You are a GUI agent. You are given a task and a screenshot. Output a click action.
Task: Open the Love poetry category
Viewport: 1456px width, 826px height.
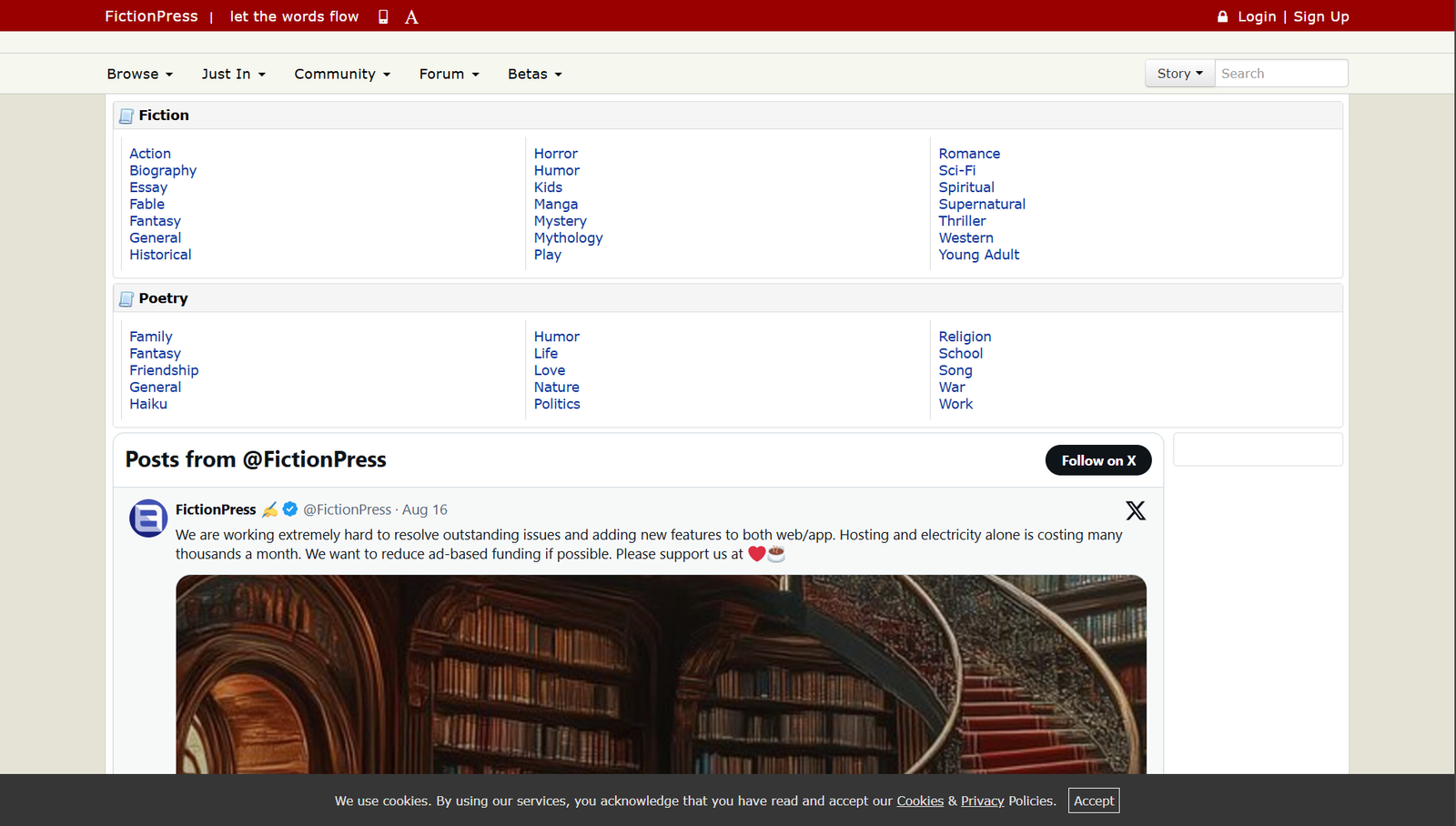(x=550, y=370)
